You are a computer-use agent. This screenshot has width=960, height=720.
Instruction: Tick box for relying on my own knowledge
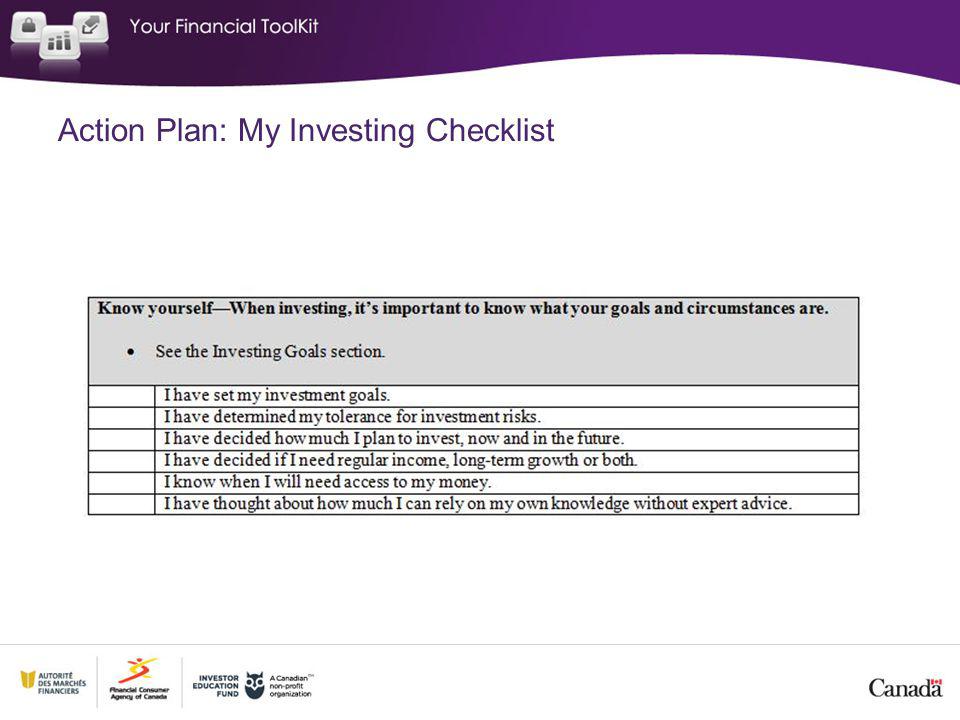121,504
